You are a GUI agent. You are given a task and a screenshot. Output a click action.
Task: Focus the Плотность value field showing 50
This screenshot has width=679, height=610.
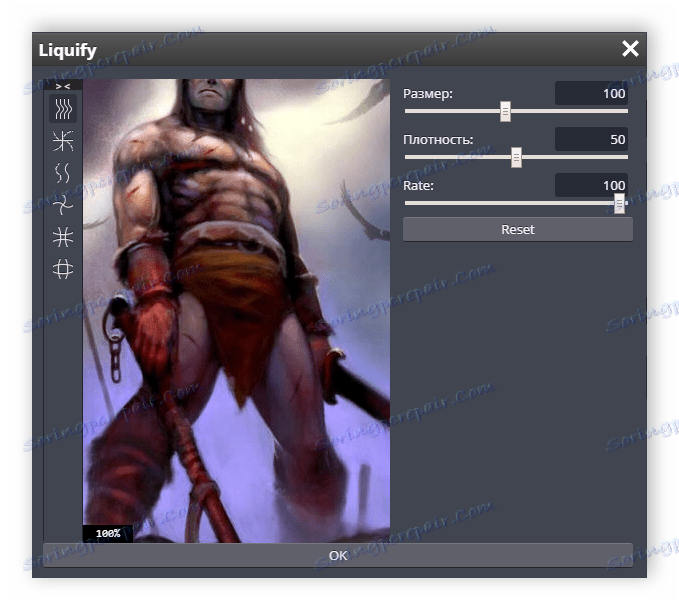click(x=592, y=139)
